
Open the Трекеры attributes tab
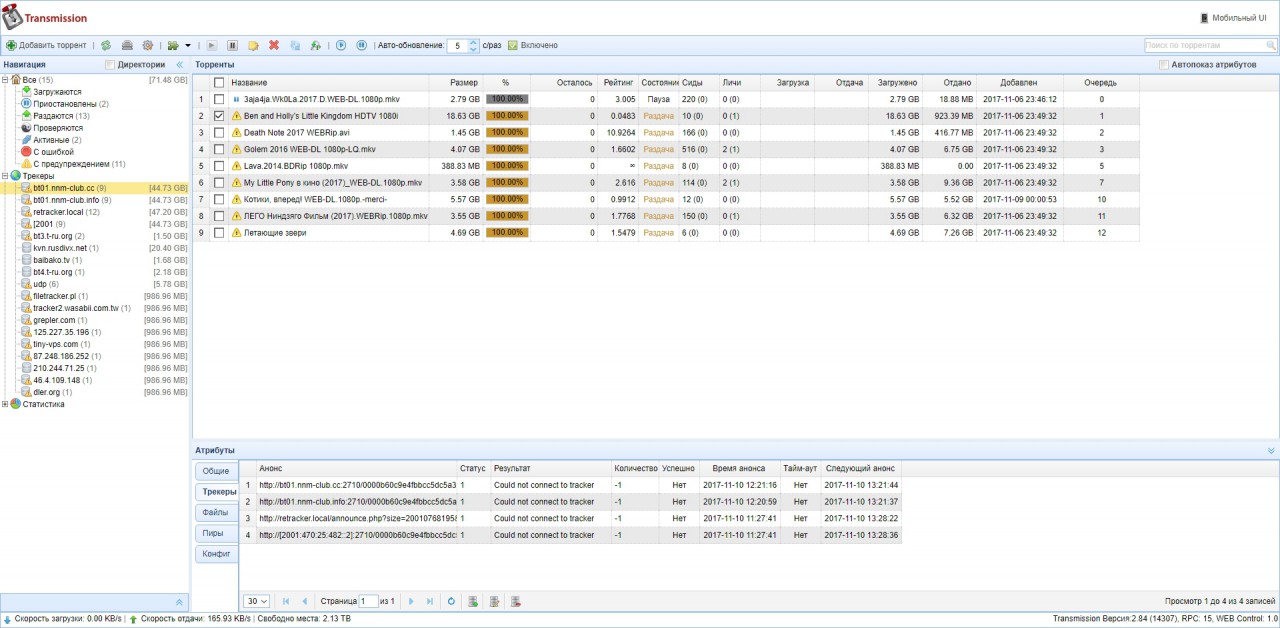(x=217, y=492)
